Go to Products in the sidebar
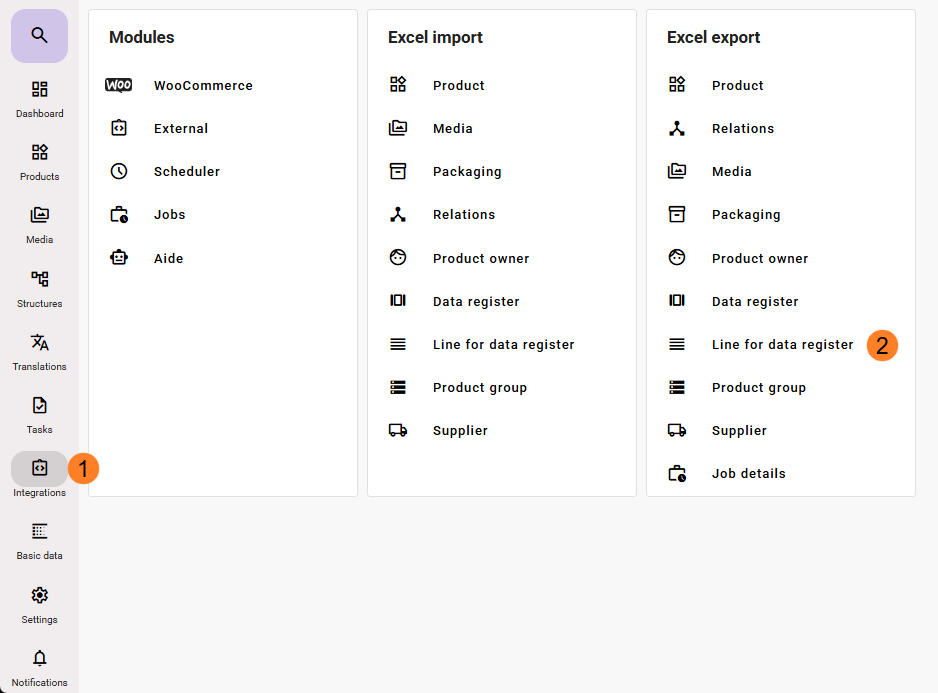938x693 pixels. [39, 161]
